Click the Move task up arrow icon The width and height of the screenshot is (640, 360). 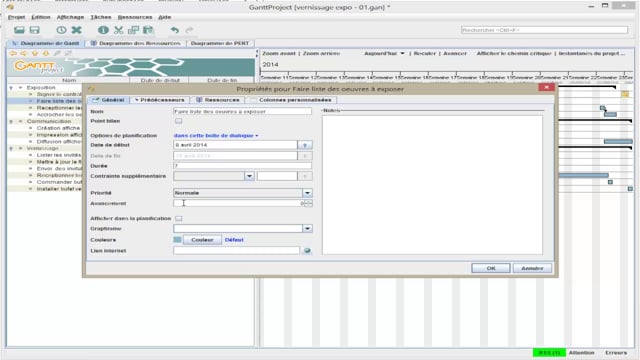pyautogui.click(x=35, y=53)
